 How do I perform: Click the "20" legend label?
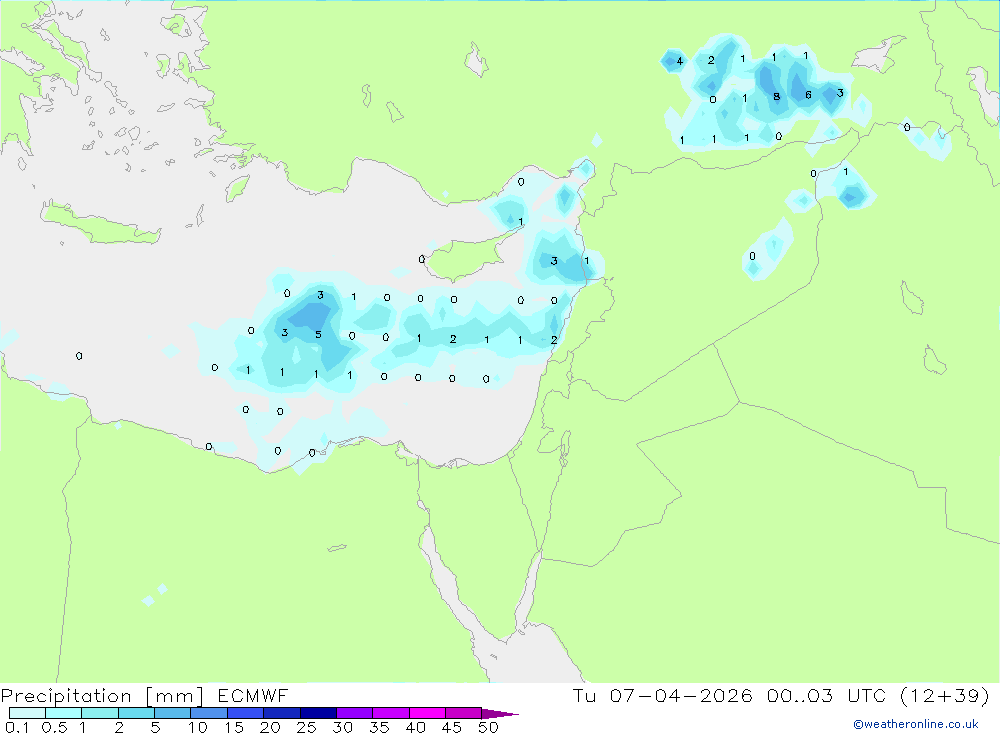(270, 727)
